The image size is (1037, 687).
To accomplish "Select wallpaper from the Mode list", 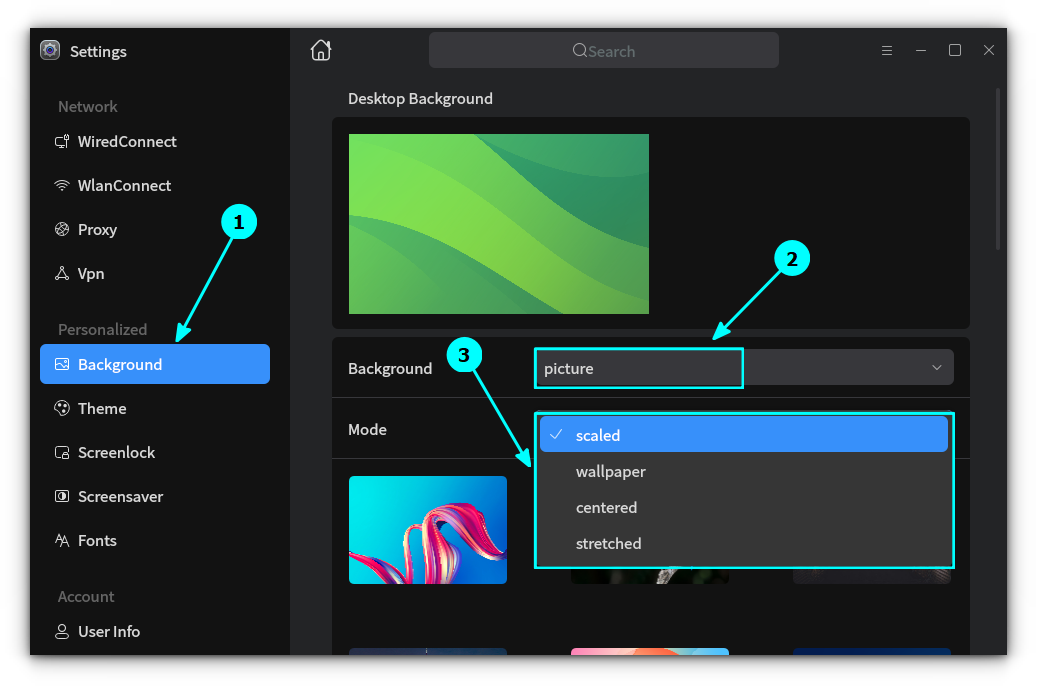I will (x=610, y=471).
